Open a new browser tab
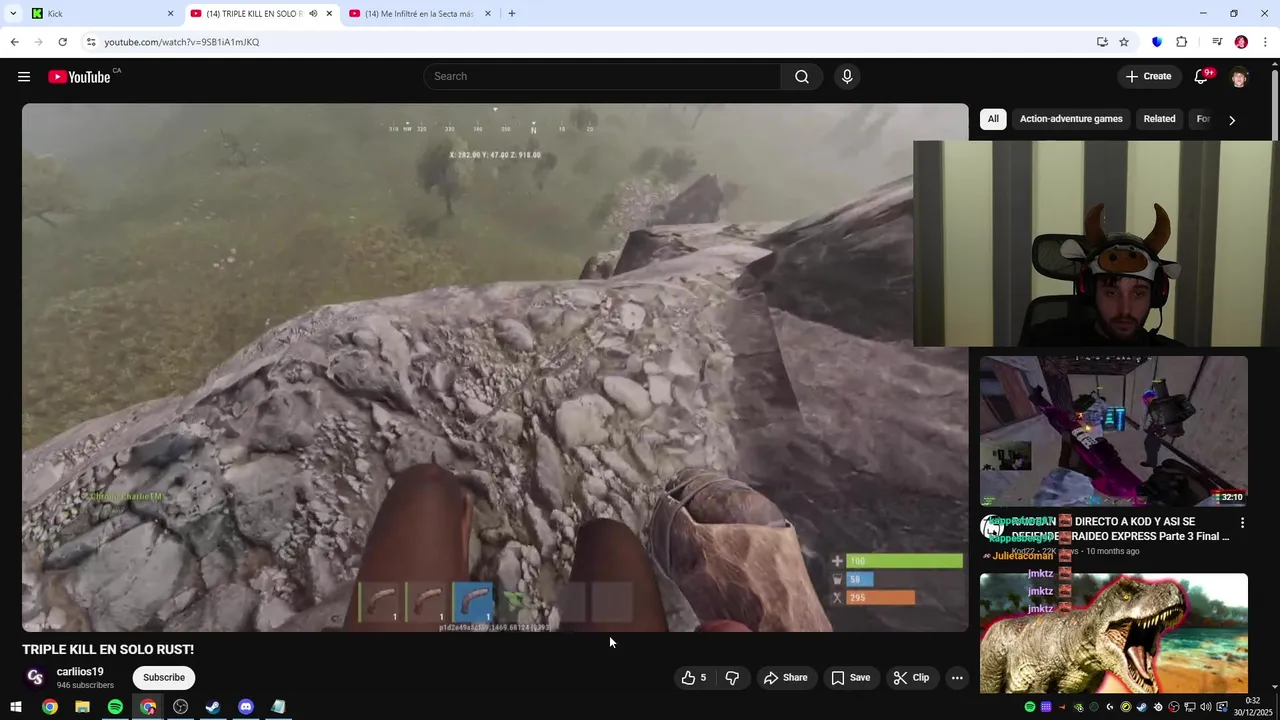Image resolution: width=1280 pixels, height=720 pixels. click(x=512, y=14)
